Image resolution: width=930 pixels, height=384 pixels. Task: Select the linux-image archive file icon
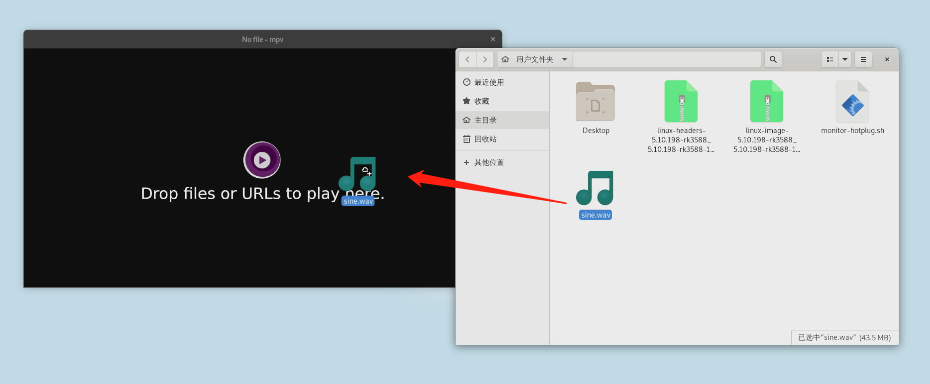(766, 101)
